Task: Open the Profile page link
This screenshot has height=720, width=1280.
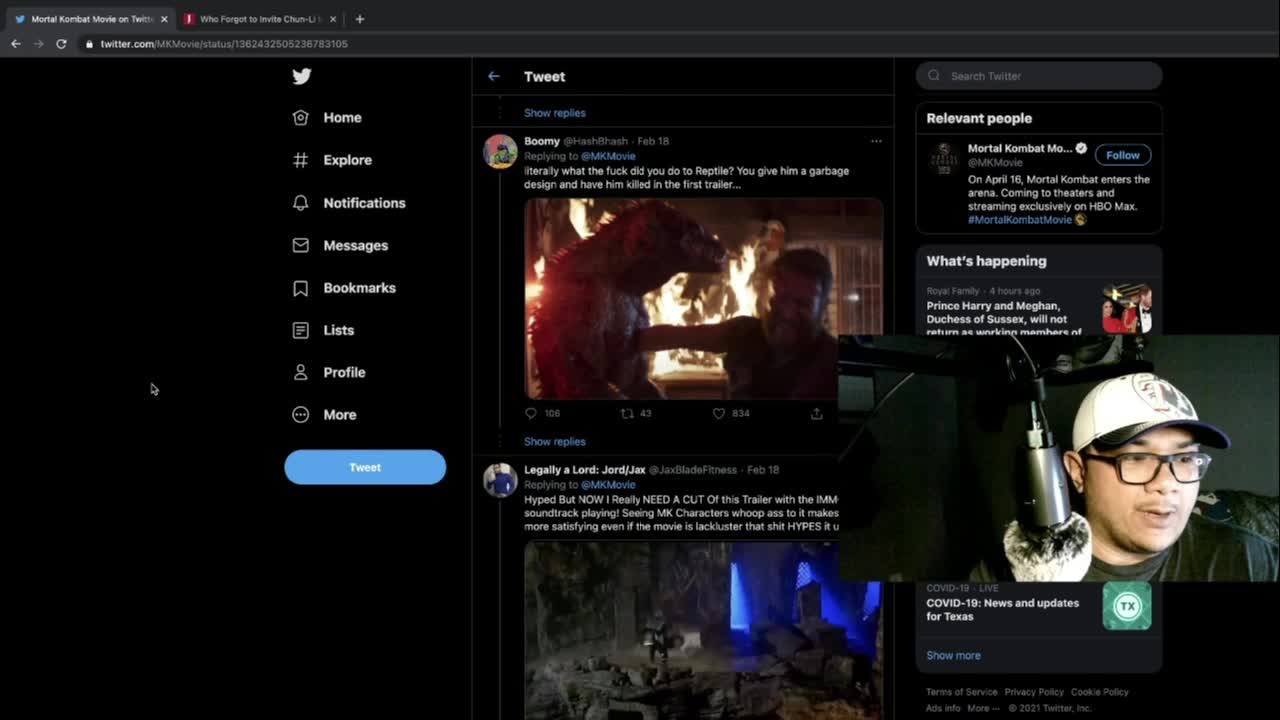Action: point(344,372)
